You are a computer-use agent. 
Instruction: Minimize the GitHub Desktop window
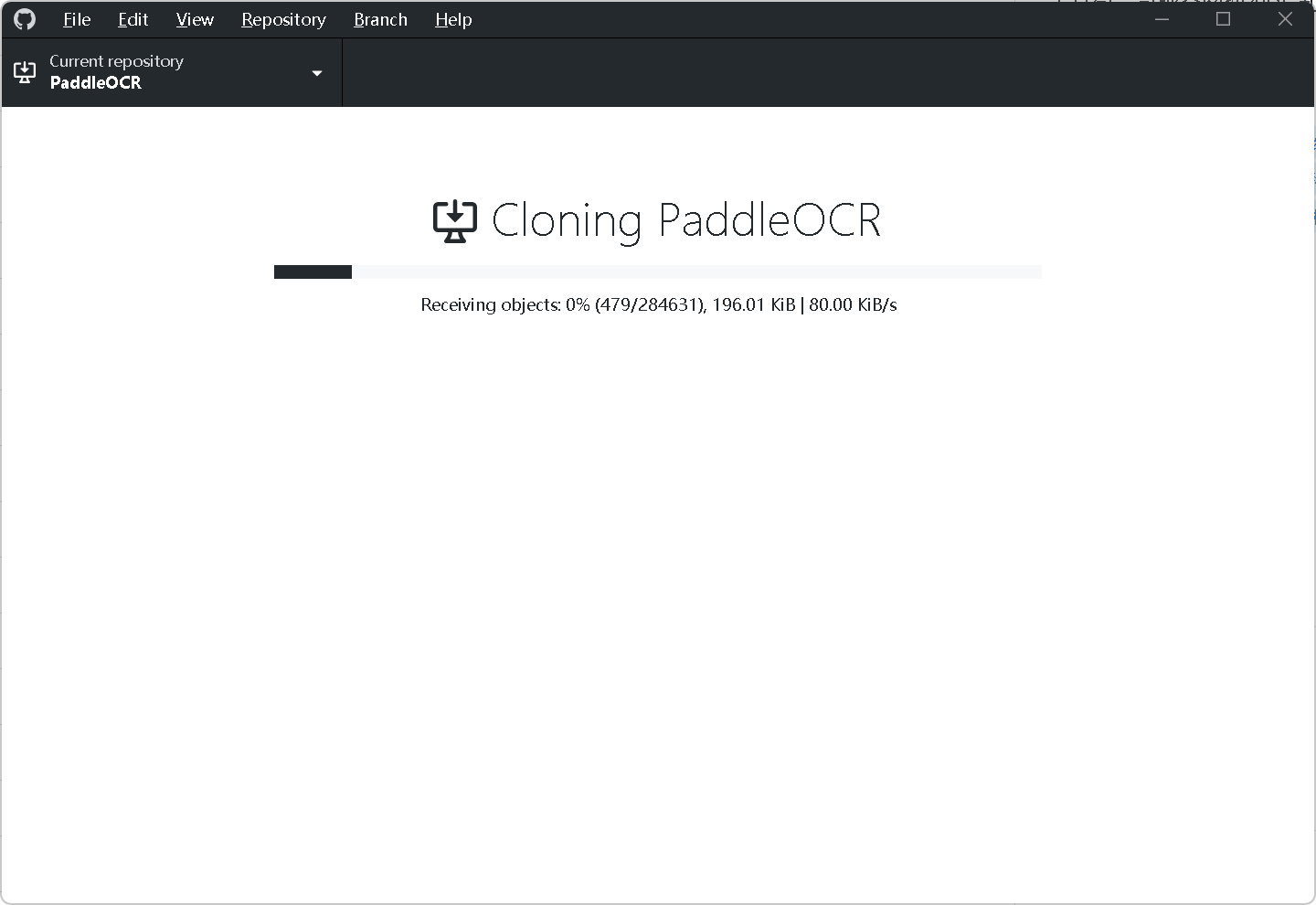coord(1162,19)
